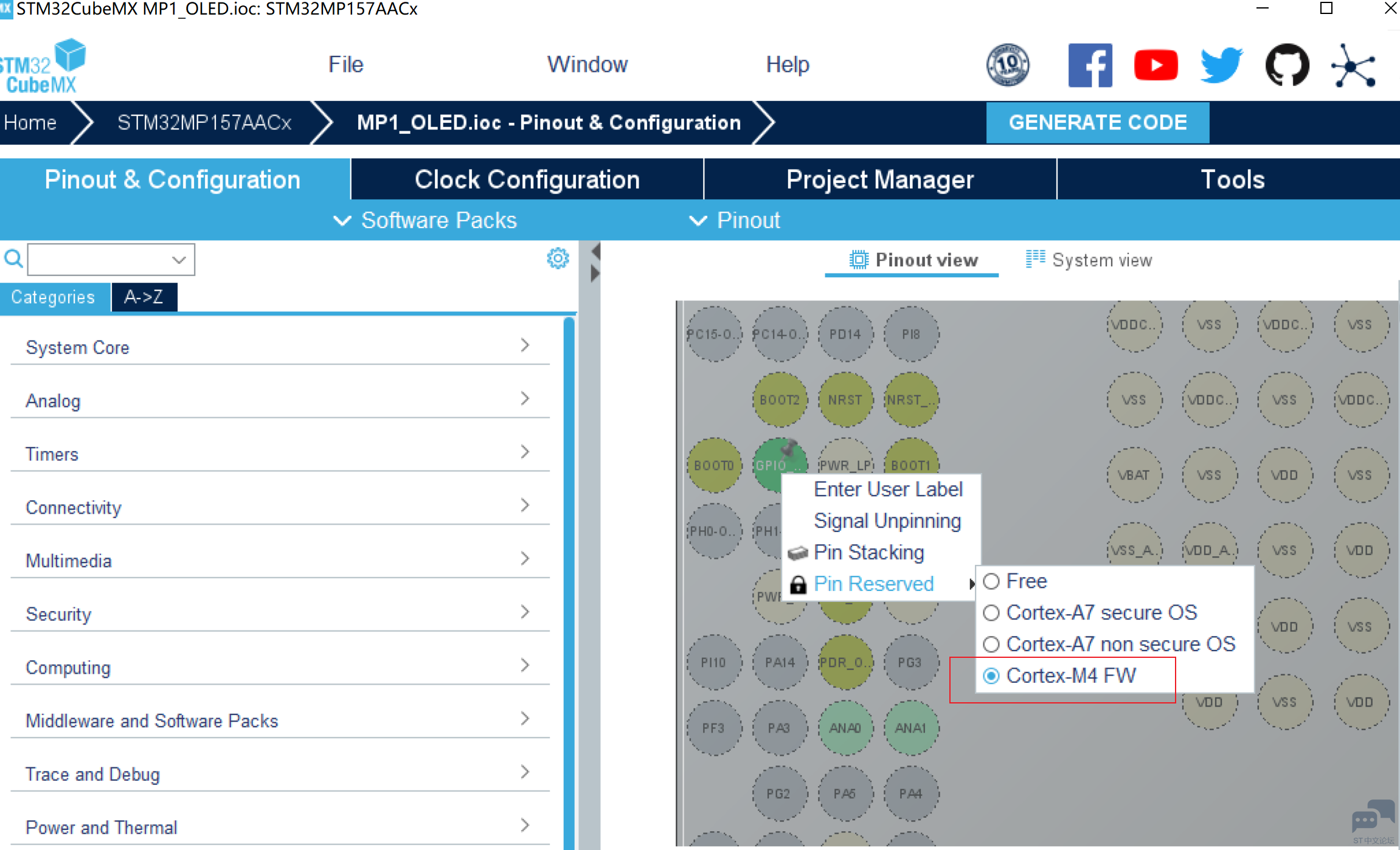This screenshot has height=850, width=1400.
Task: Click the STM32CubeMX logo icon
Action: coord(43,66)
